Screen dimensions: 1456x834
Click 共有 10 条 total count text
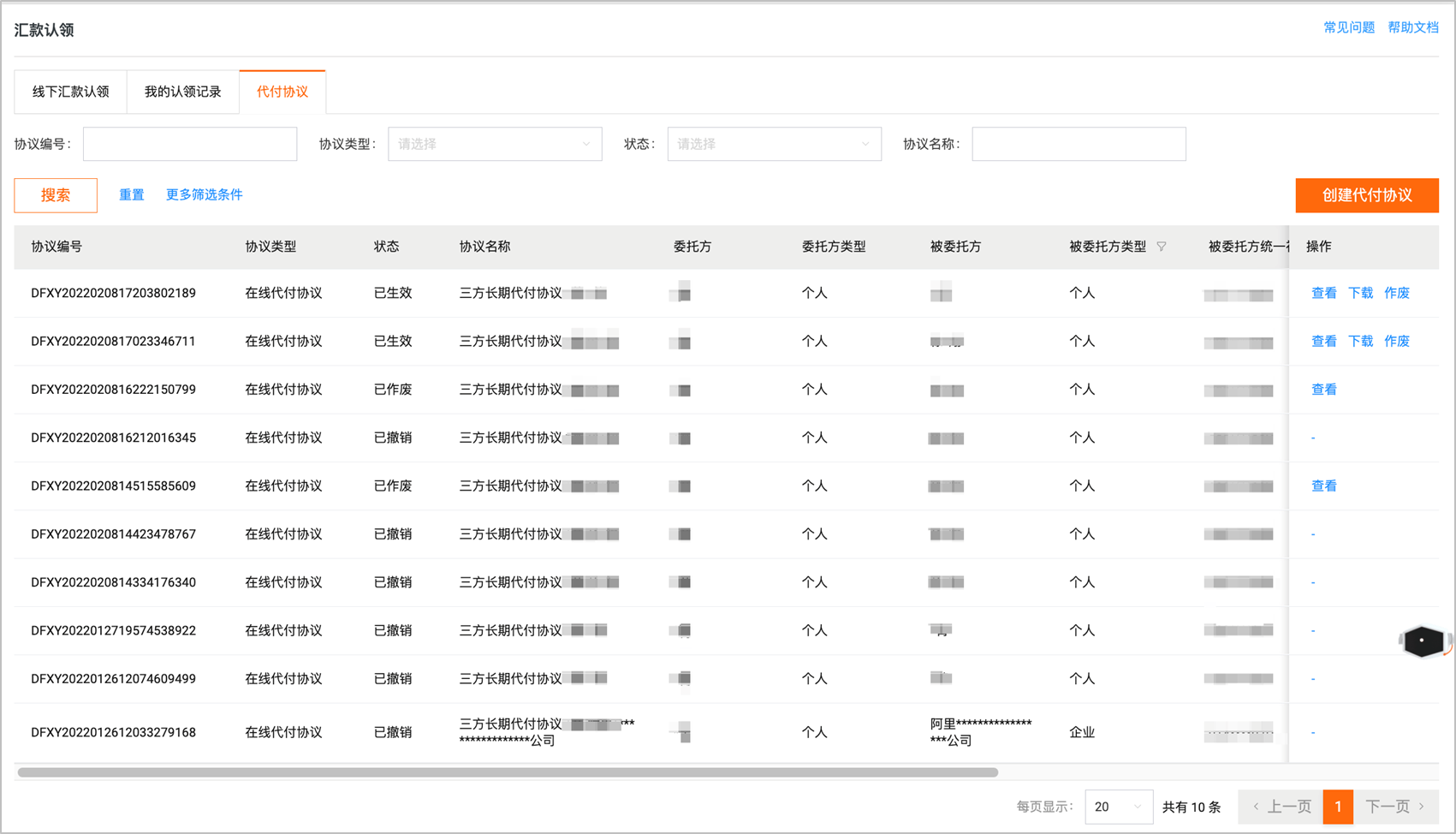coord(1192,807)
